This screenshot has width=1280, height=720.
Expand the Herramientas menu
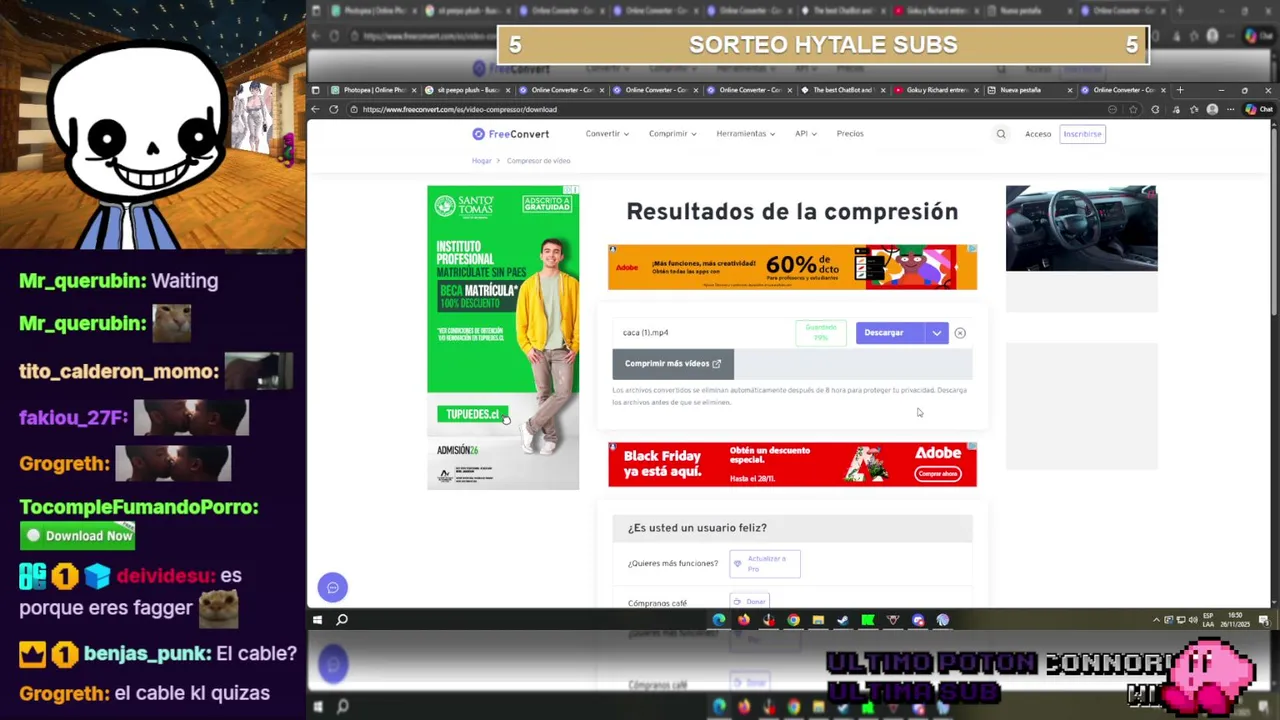click(x=745, y=134)
